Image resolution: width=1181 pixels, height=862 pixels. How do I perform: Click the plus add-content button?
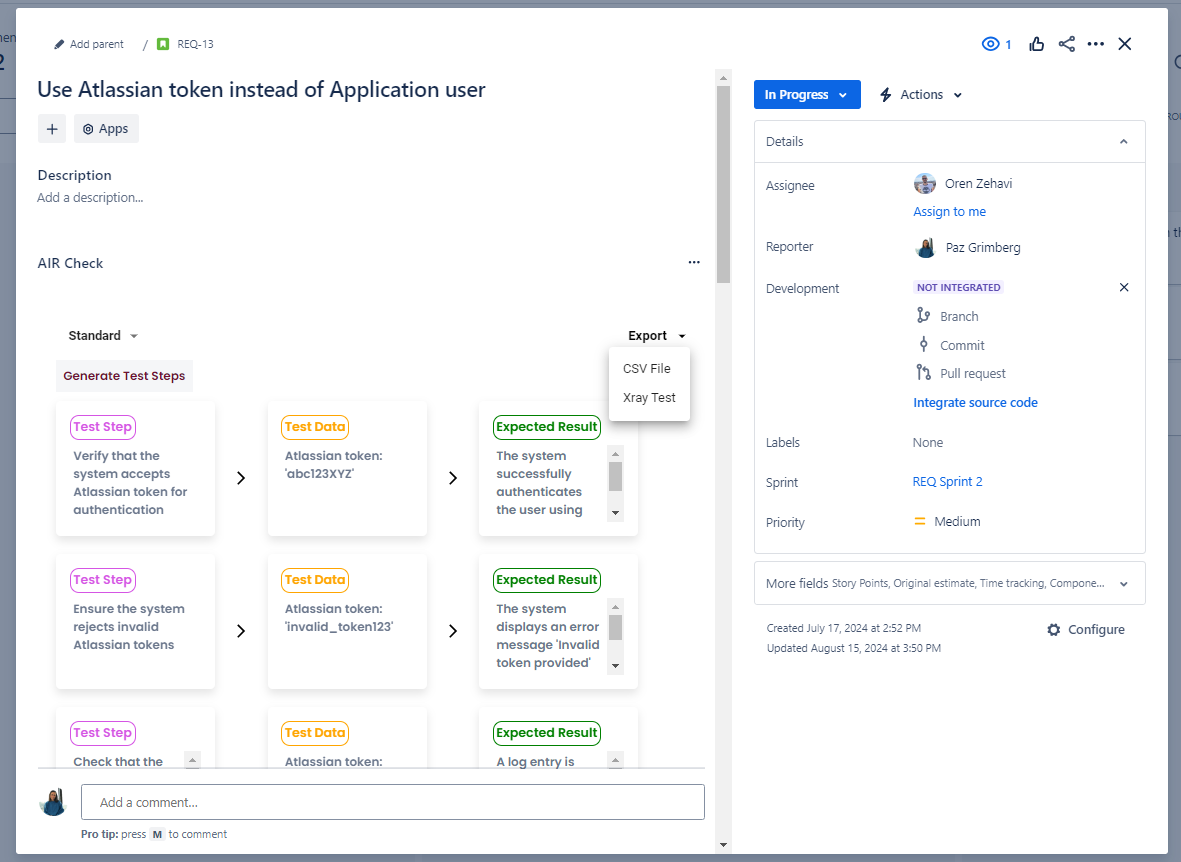click(52, 129)
